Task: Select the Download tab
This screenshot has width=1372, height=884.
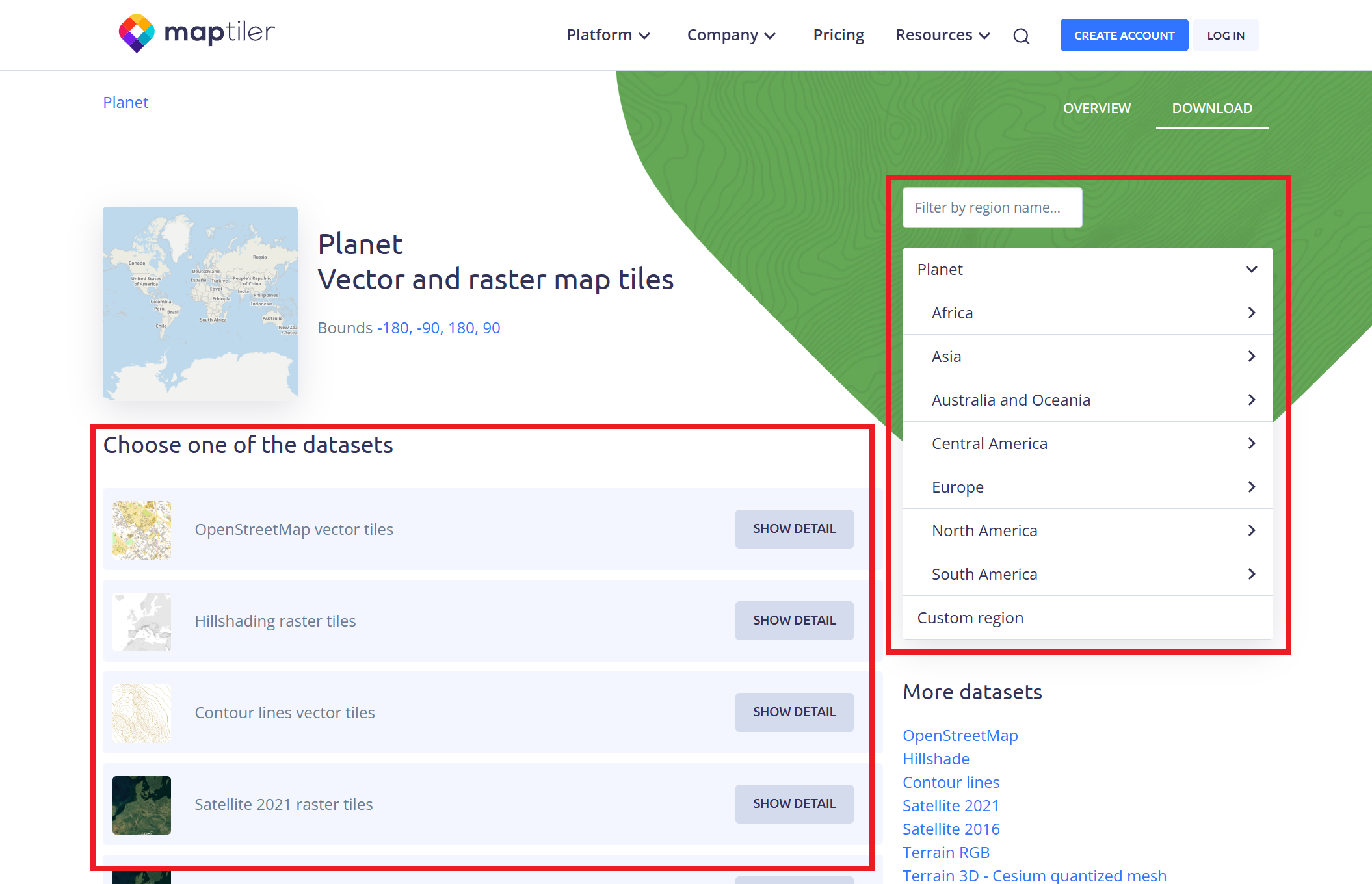Action: pos(1211,109)
